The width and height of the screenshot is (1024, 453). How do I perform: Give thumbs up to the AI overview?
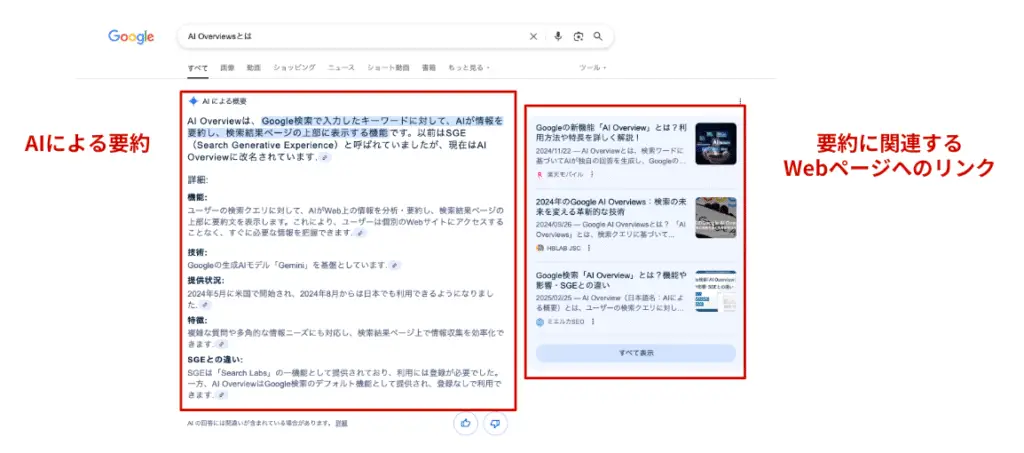[x=466, y=424]
